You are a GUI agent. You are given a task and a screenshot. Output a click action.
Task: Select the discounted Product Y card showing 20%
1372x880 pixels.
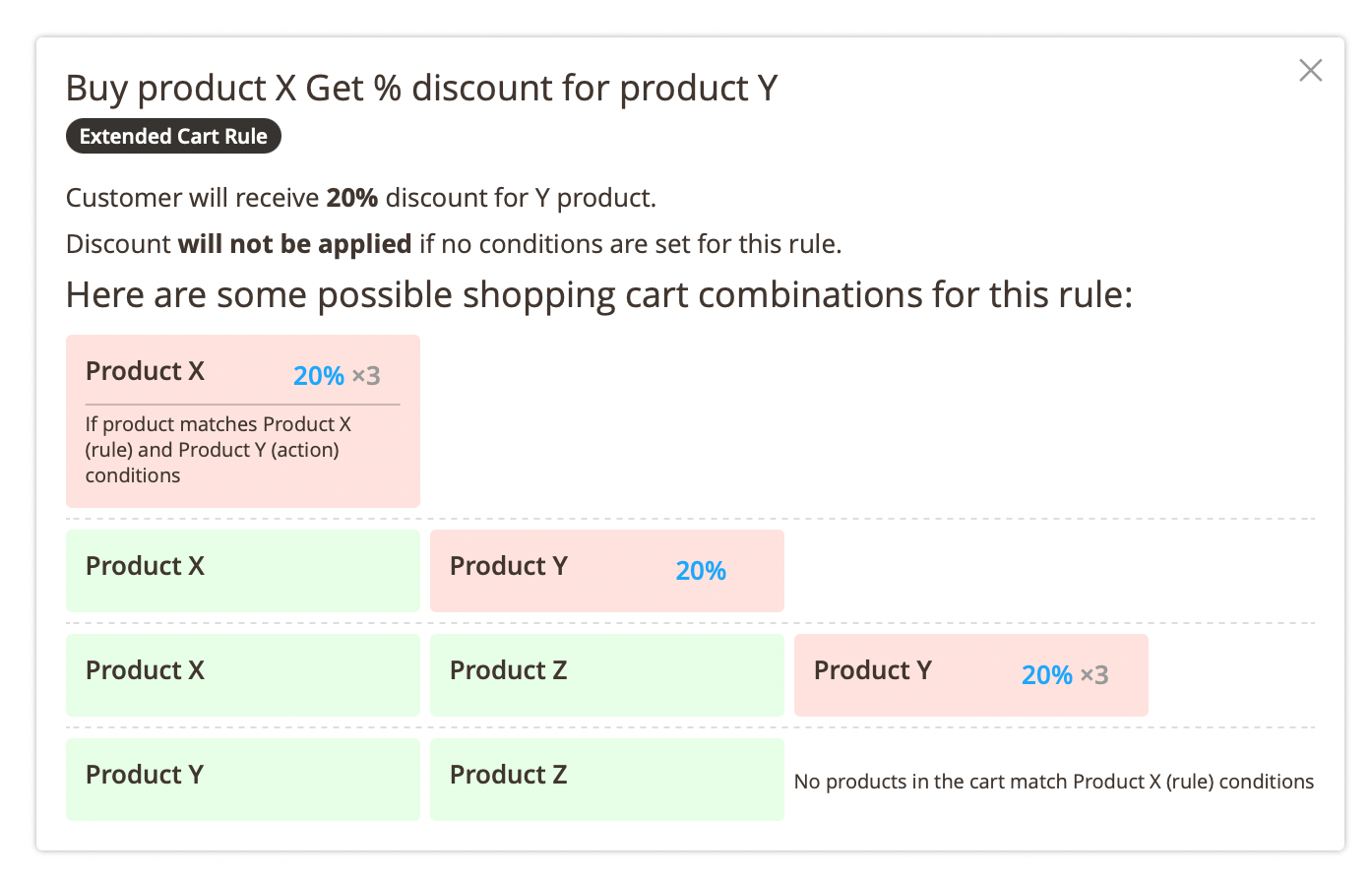point(606,570)
